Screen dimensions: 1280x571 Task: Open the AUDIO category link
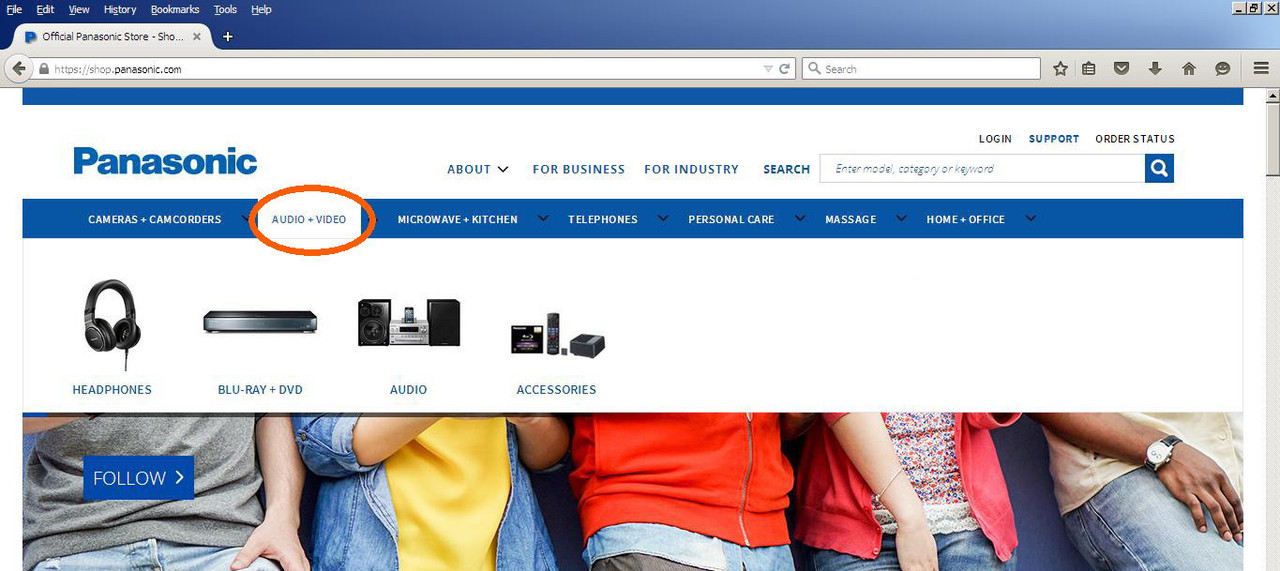point(408,389)
